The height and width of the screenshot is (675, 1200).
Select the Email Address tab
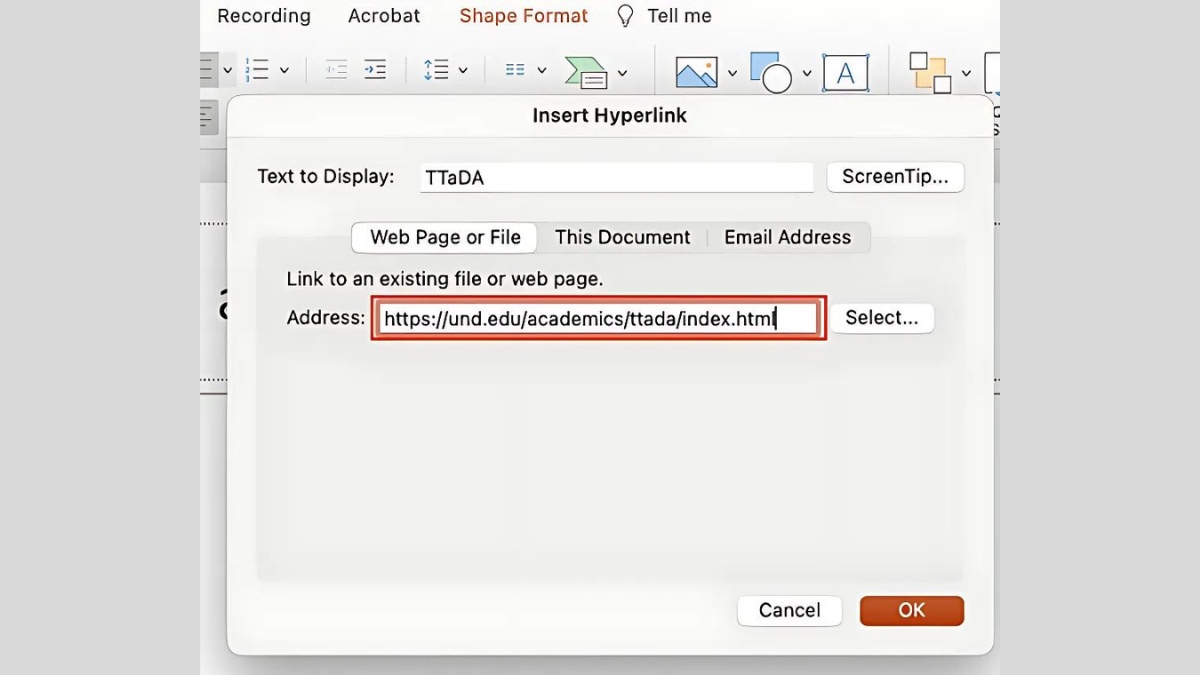788,237
